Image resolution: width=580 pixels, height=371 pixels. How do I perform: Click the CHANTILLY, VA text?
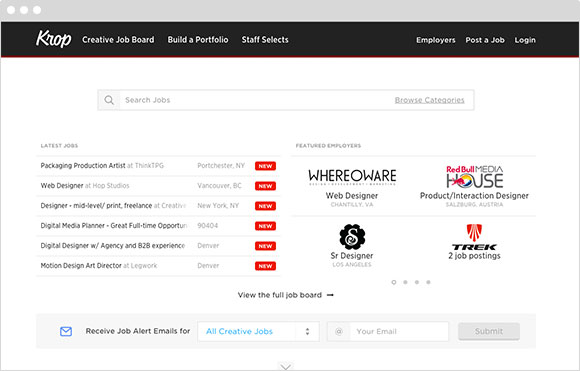tap(352, 205)
